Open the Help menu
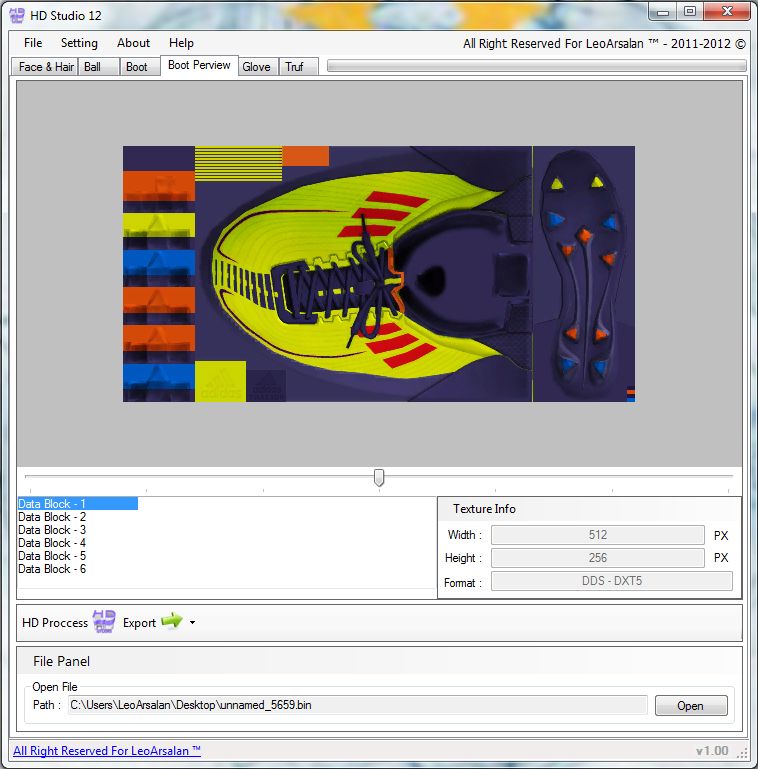758x769 pixels. (181, 43)
